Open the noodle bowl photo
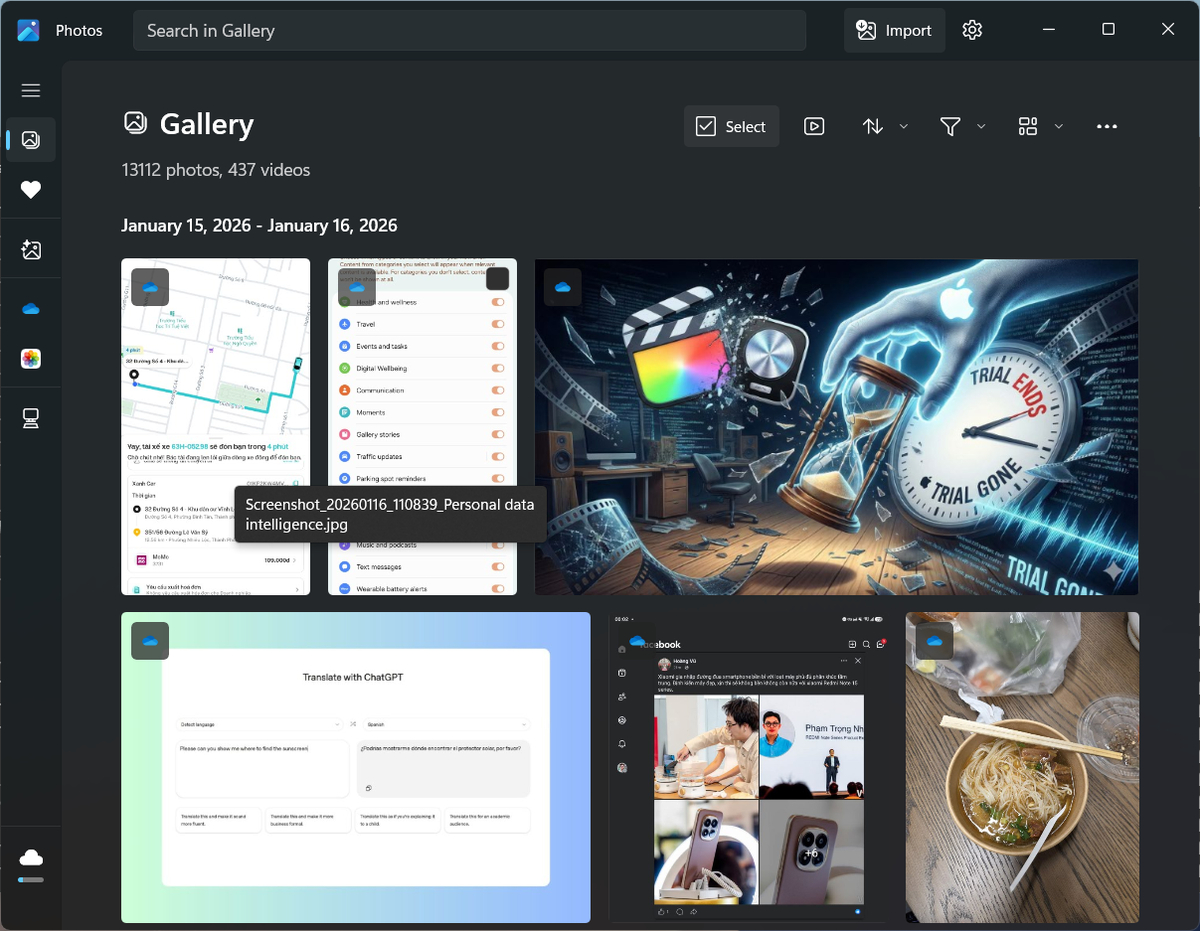Screen dimensions: 1200x931 pos(1022,768)
